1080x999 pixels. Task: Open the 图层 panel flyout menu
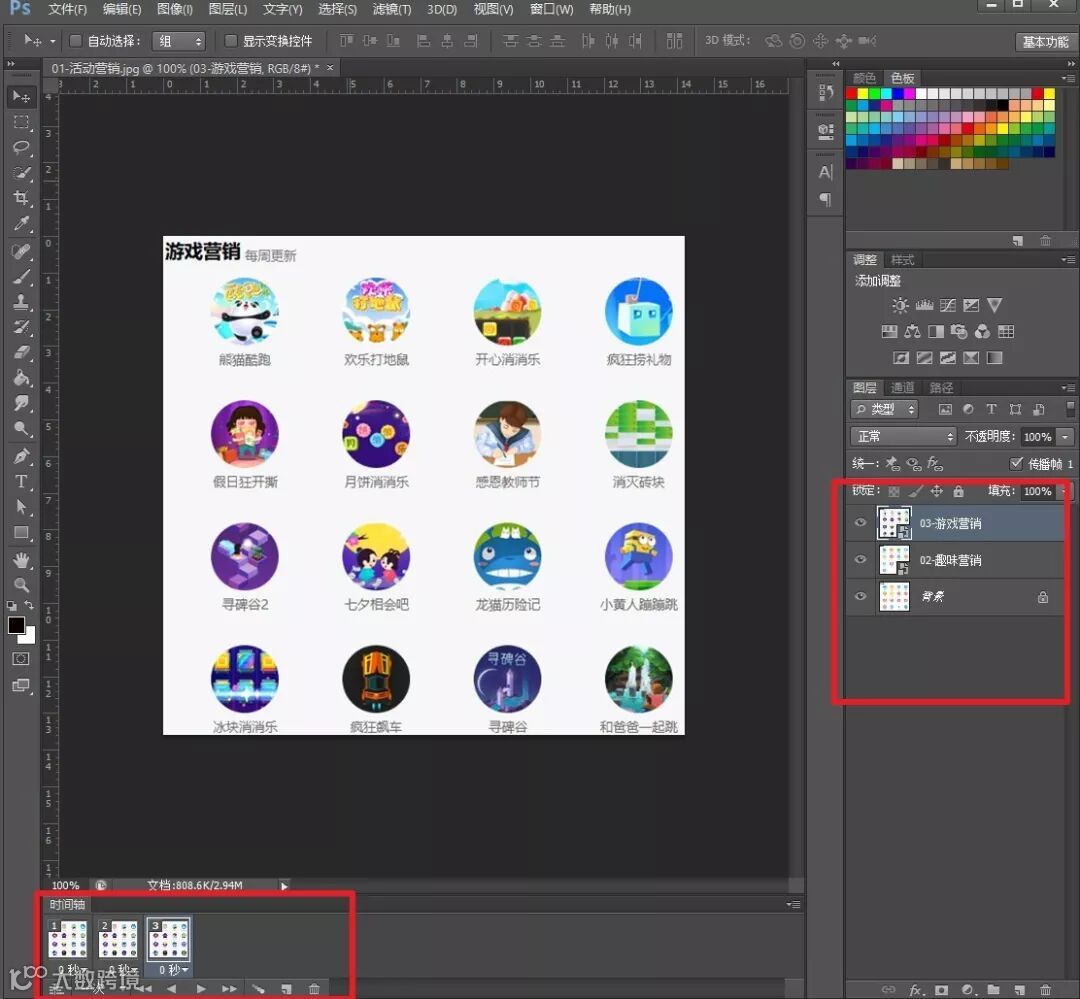click(1067, 388)
